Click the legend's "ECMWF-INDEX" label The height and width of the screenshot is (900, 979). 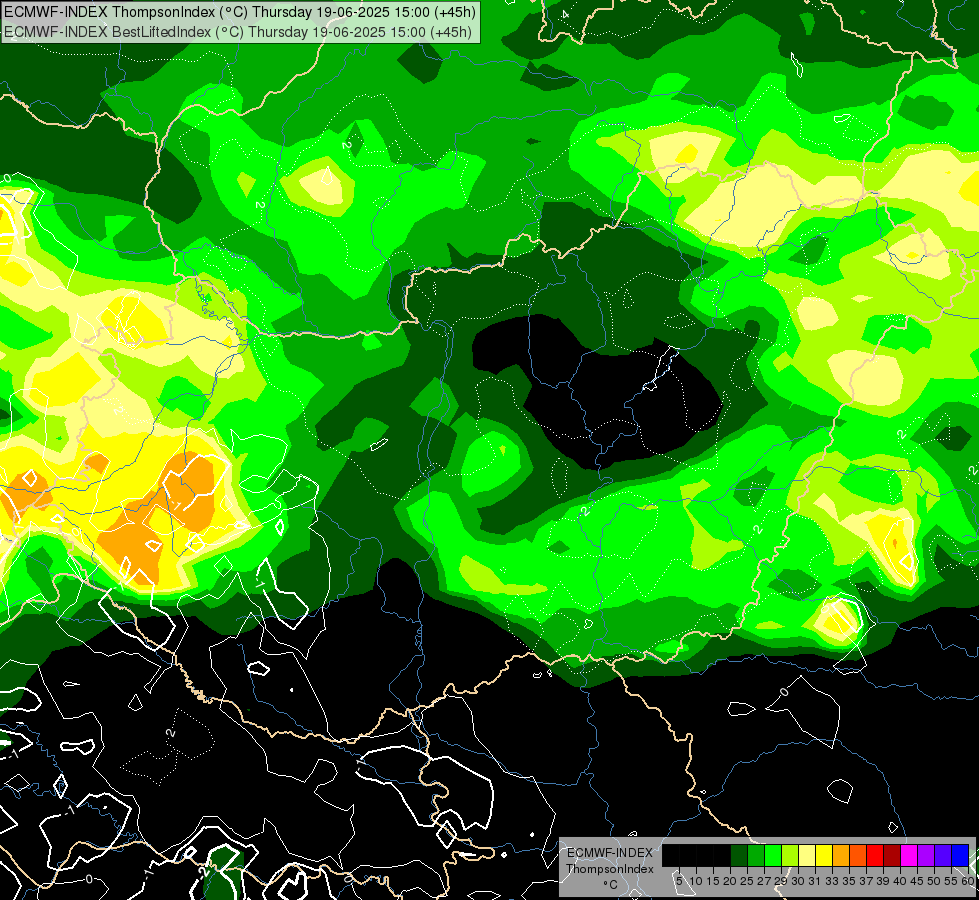pos(610,853)
